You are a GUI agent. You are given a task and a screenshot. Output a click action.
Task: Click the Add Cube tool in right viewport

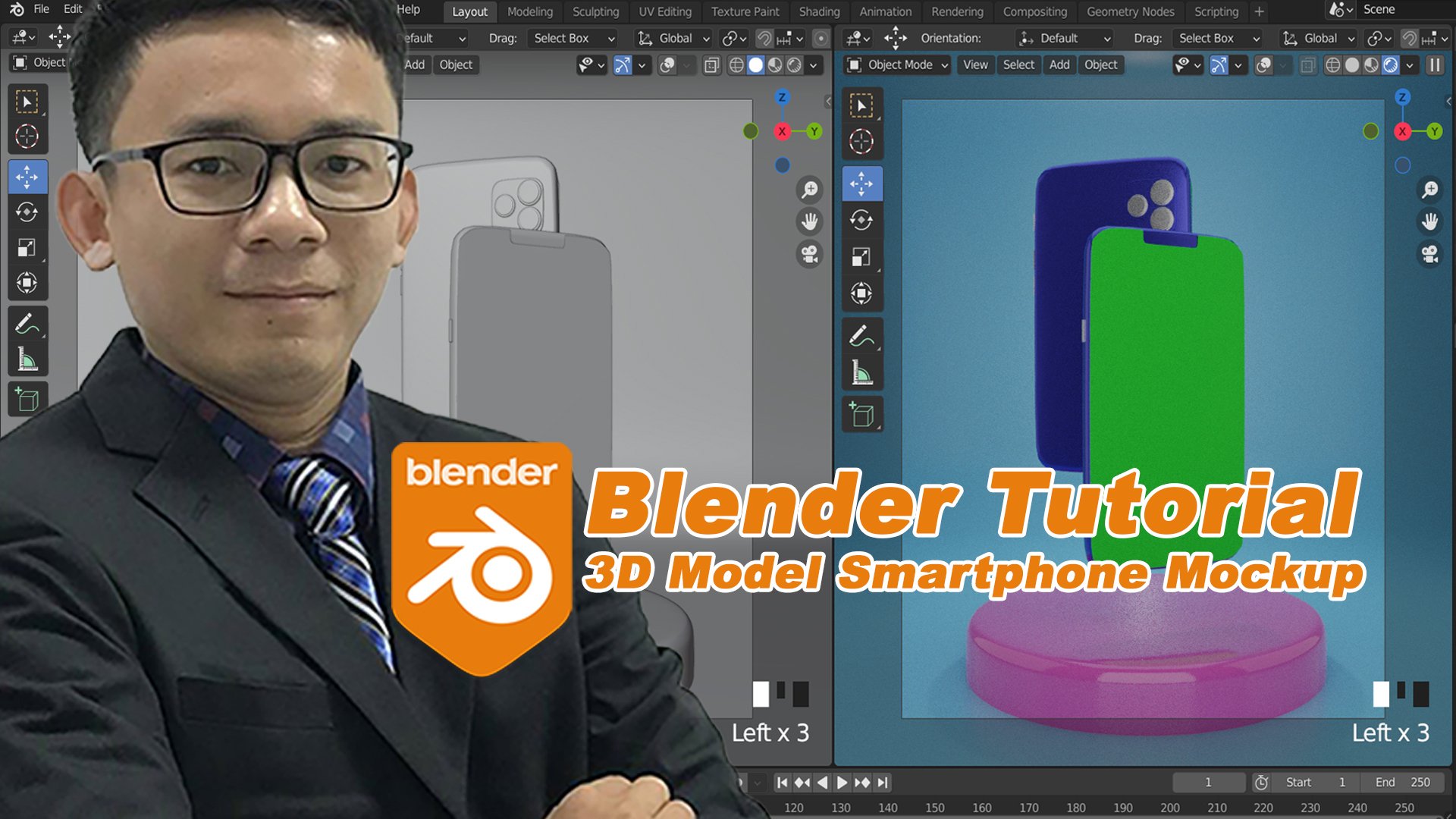[861, 414]
